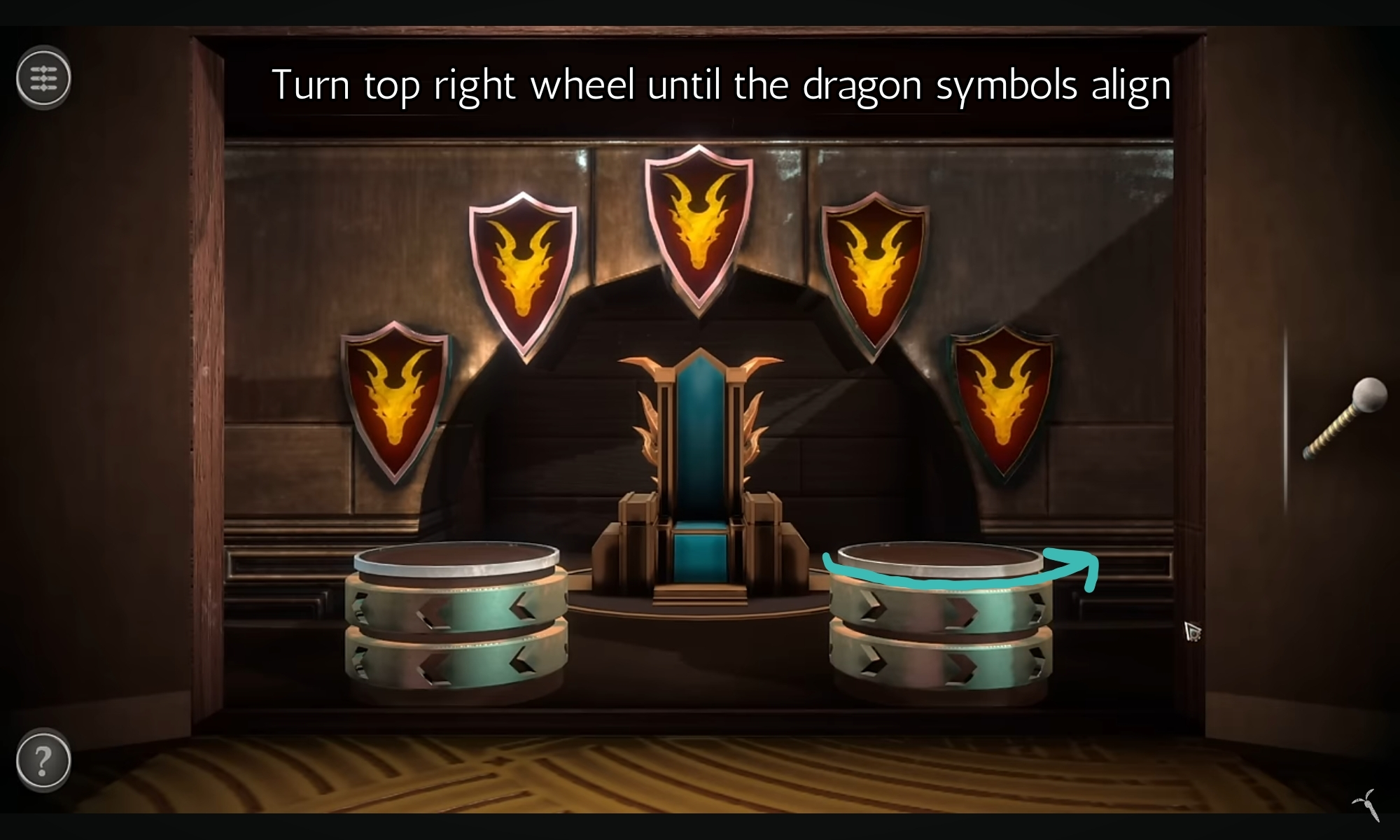
Task: Click the far left dragon shield
Action: [395, 401]
